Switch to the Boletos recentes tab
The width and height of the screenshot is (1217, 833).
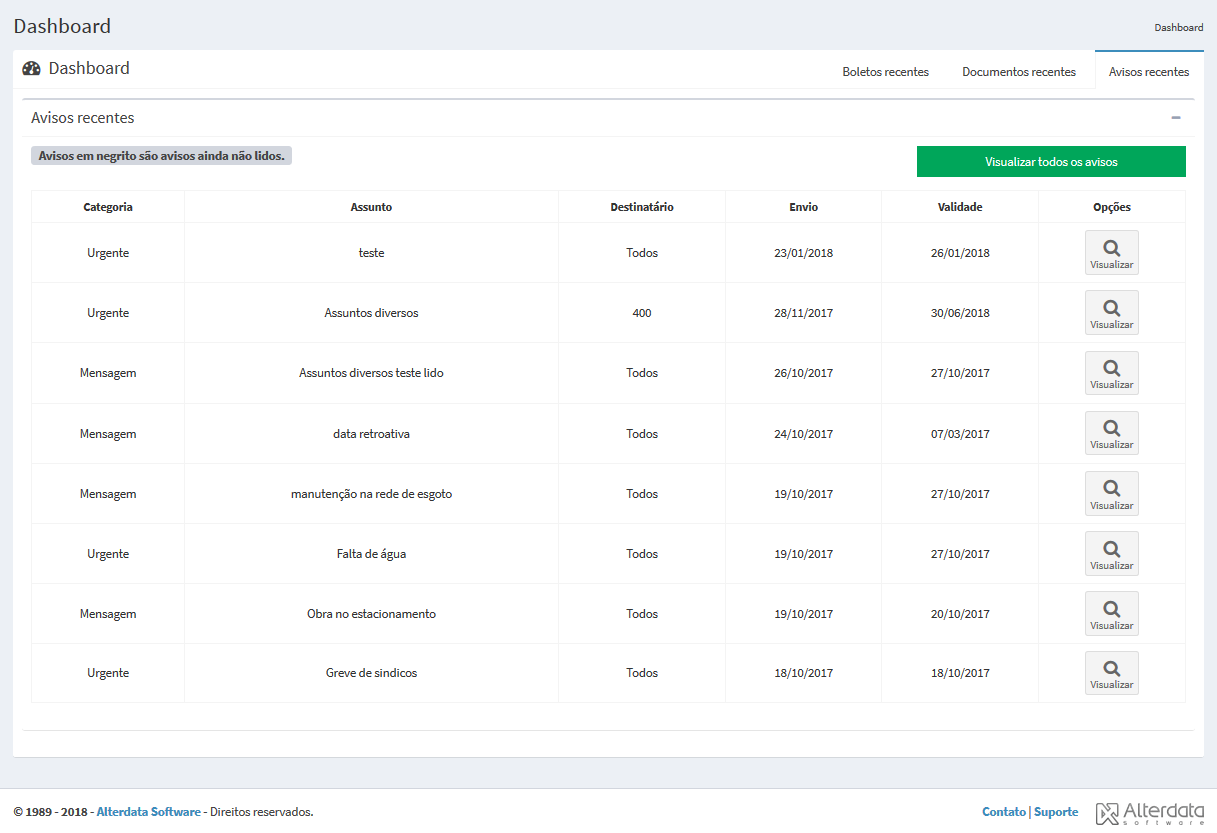click(885, 72)
